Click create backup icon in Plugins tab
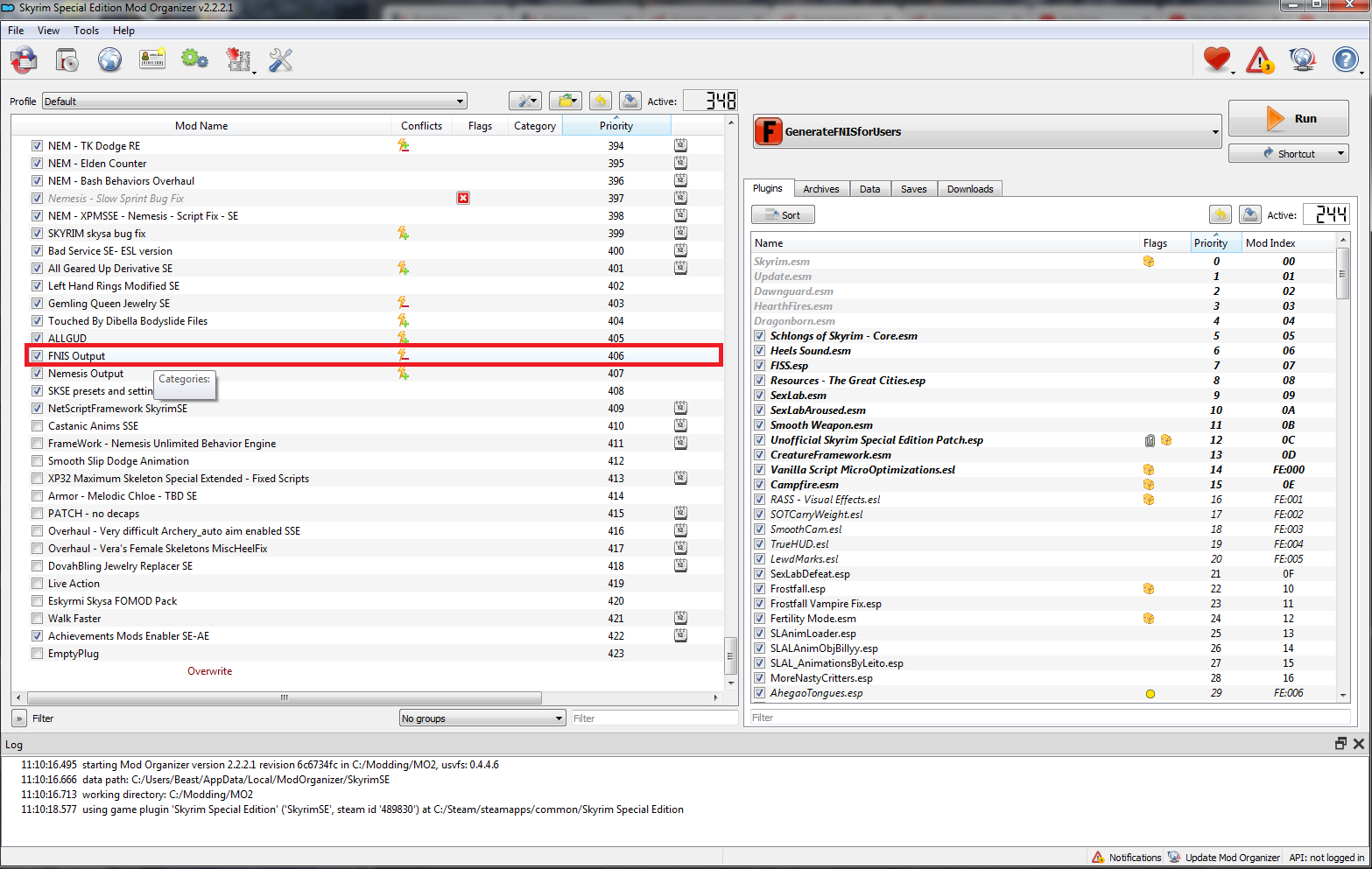Screen dimensions: 1372x869 (x=1250, y=214)
